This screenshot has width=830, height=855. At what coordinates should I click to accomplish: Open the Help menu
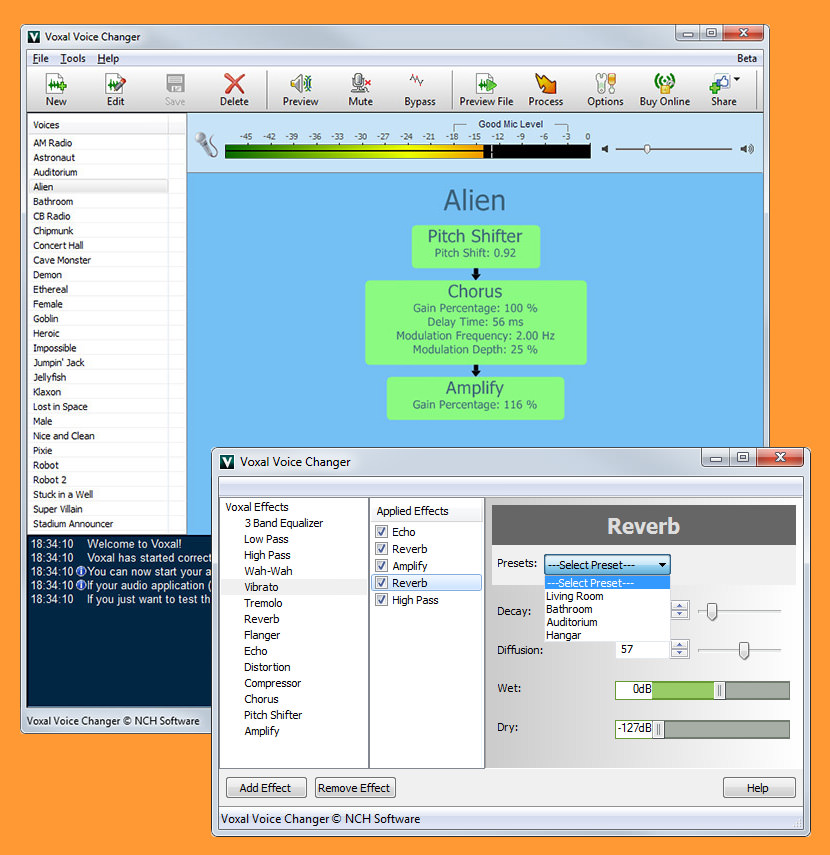click(x=108, y=58)
